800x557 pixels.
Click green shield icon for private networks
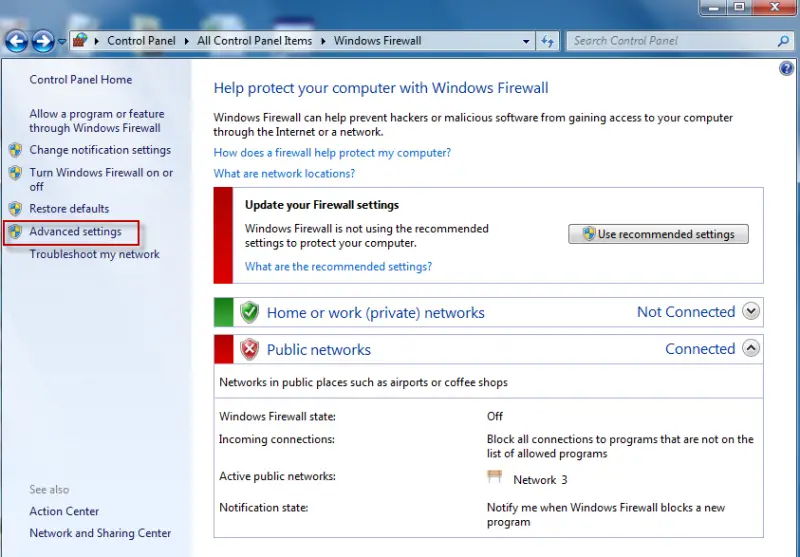click(x=249, y=312)
